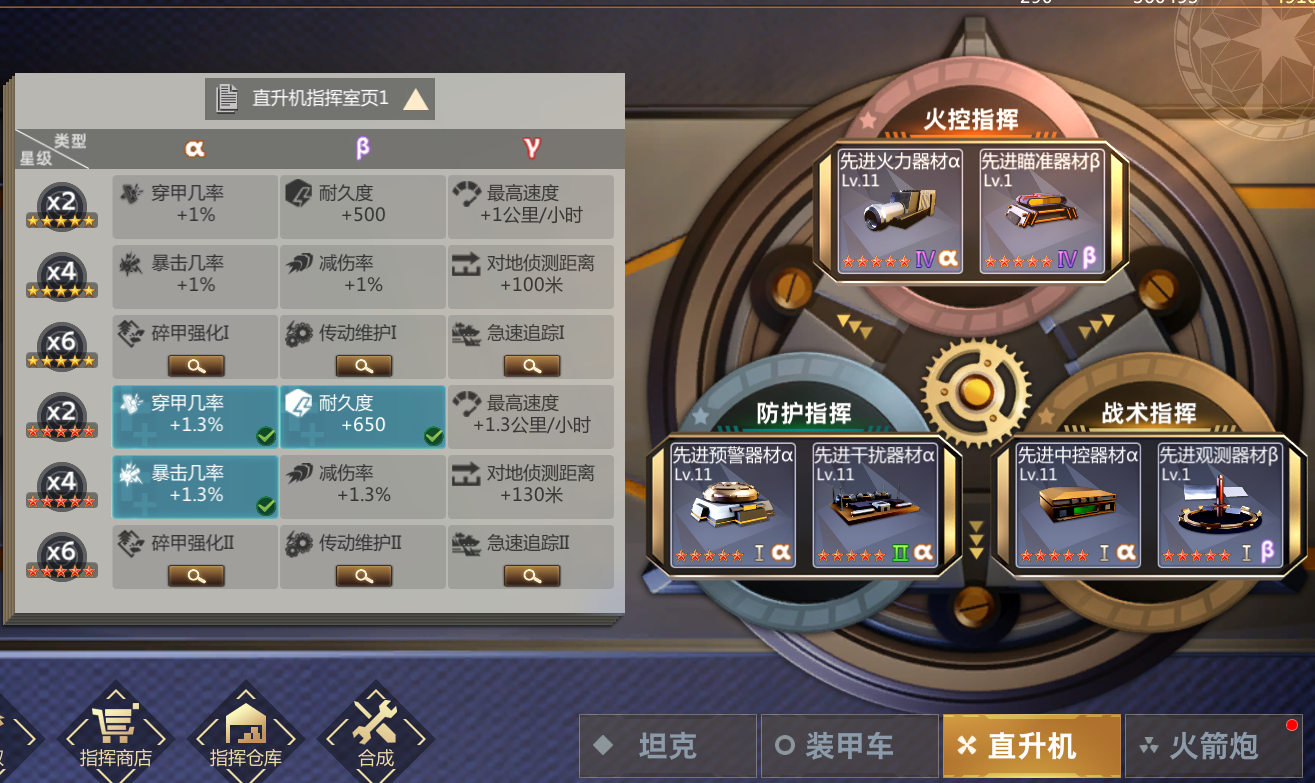Toggle the checked 耐久度 +650 bonus
1315x783 pixels.
(362, 417)
